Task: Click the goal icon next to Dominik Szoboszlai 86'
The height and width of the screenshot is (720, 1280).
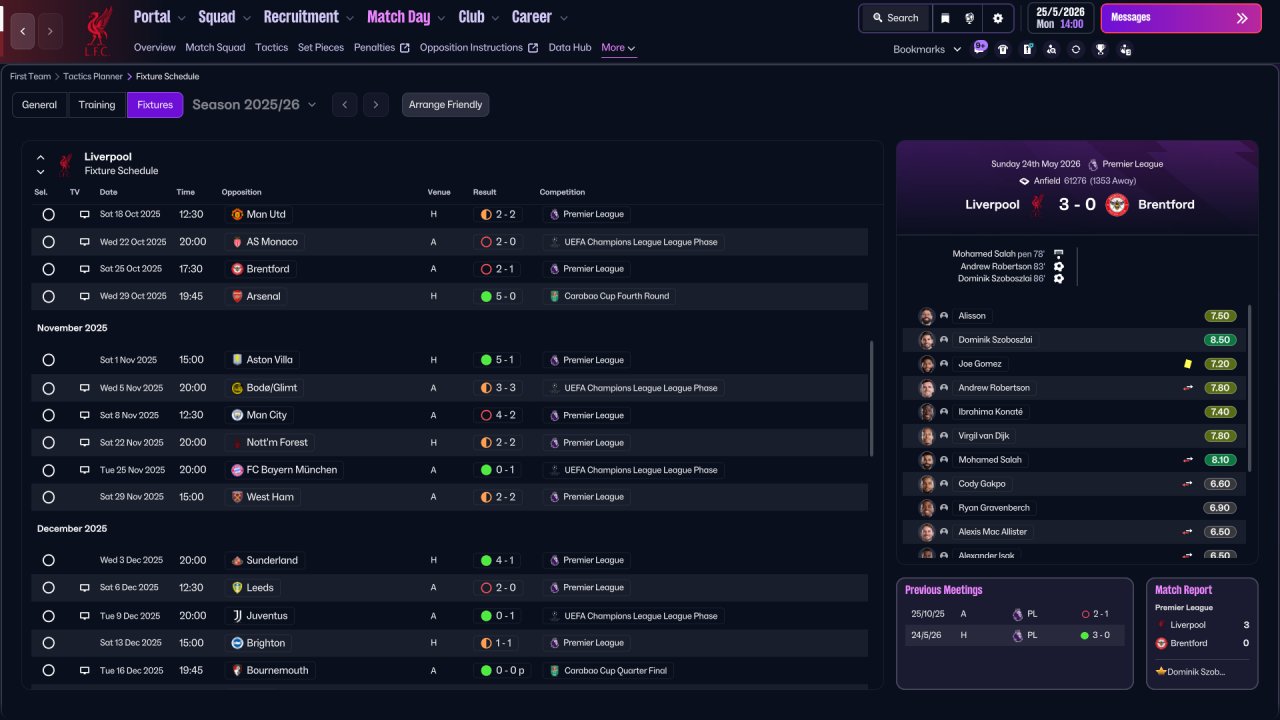Action: 1059,279
